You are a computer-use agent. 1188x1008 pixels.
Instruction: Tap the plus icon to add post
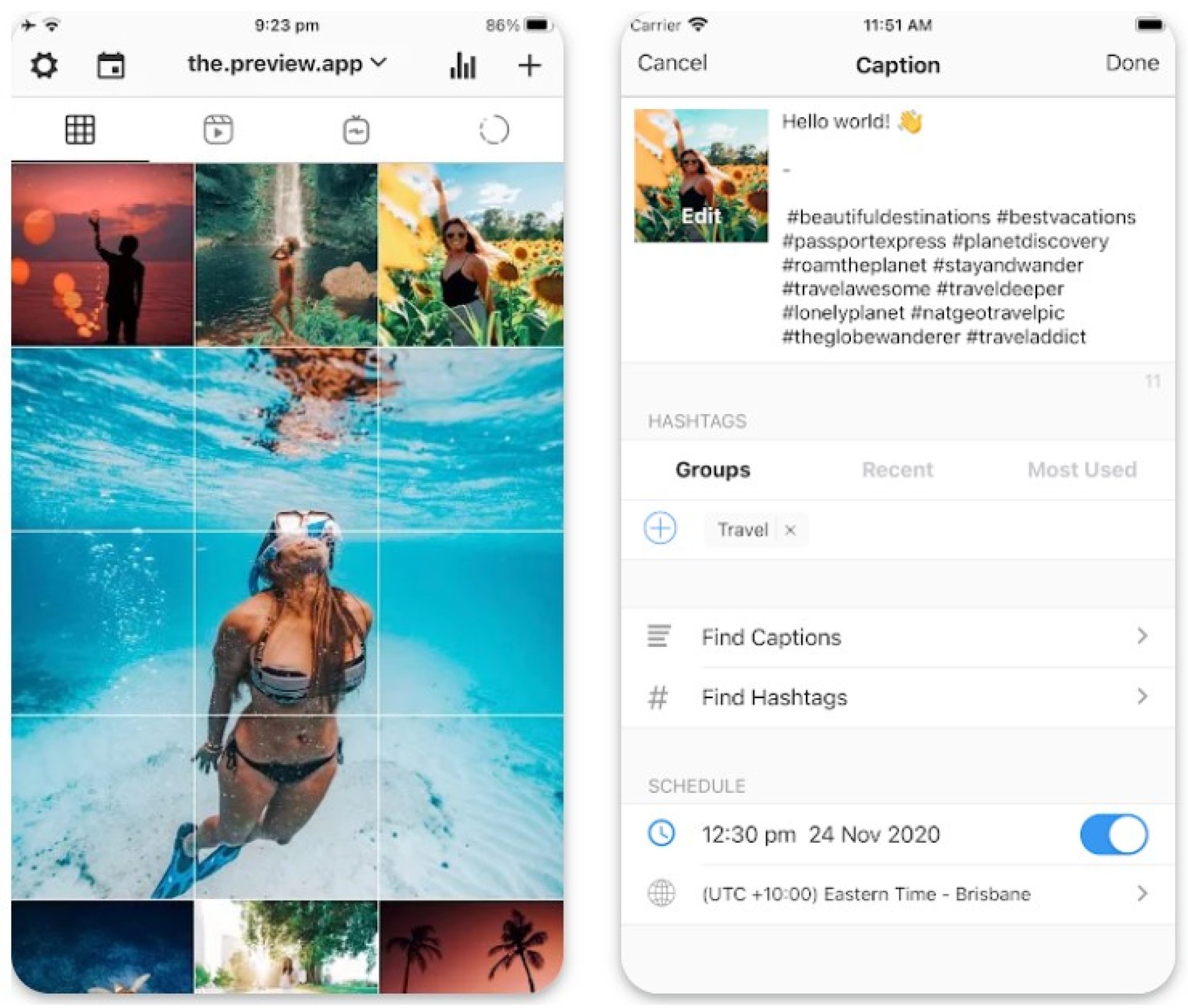(x=529, y=65)
